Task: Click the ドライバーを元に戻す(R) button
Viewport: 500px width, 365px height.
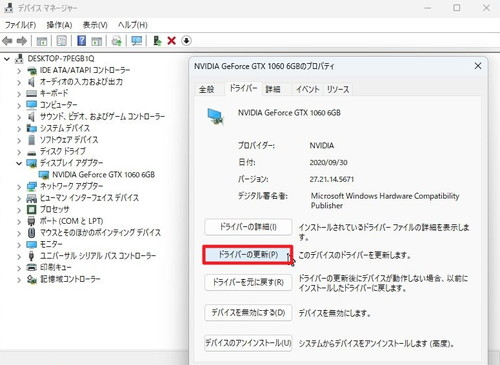Action: click(248, 283)
